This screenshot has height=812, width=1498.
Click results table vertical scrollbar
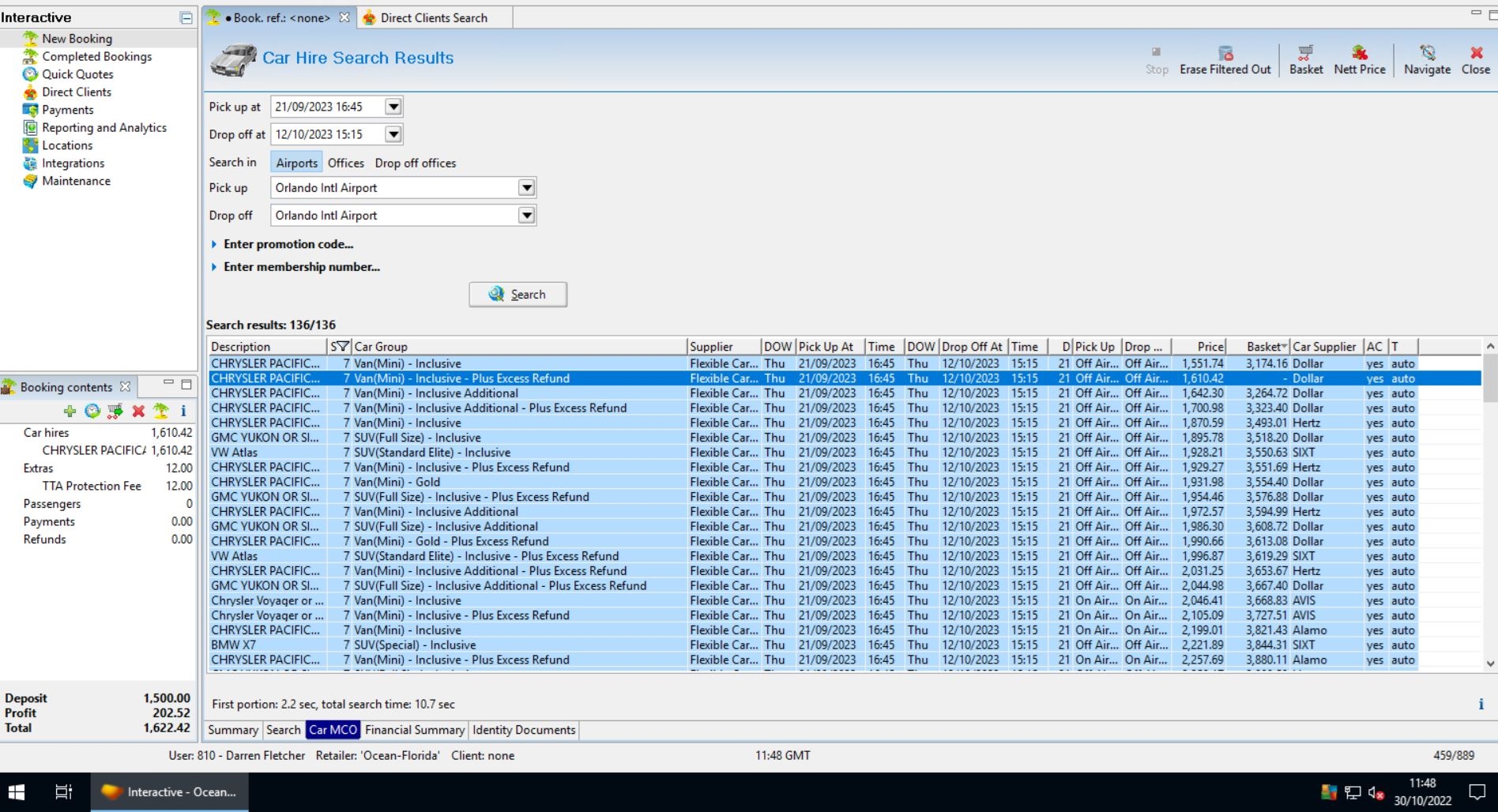(1490, 378)
